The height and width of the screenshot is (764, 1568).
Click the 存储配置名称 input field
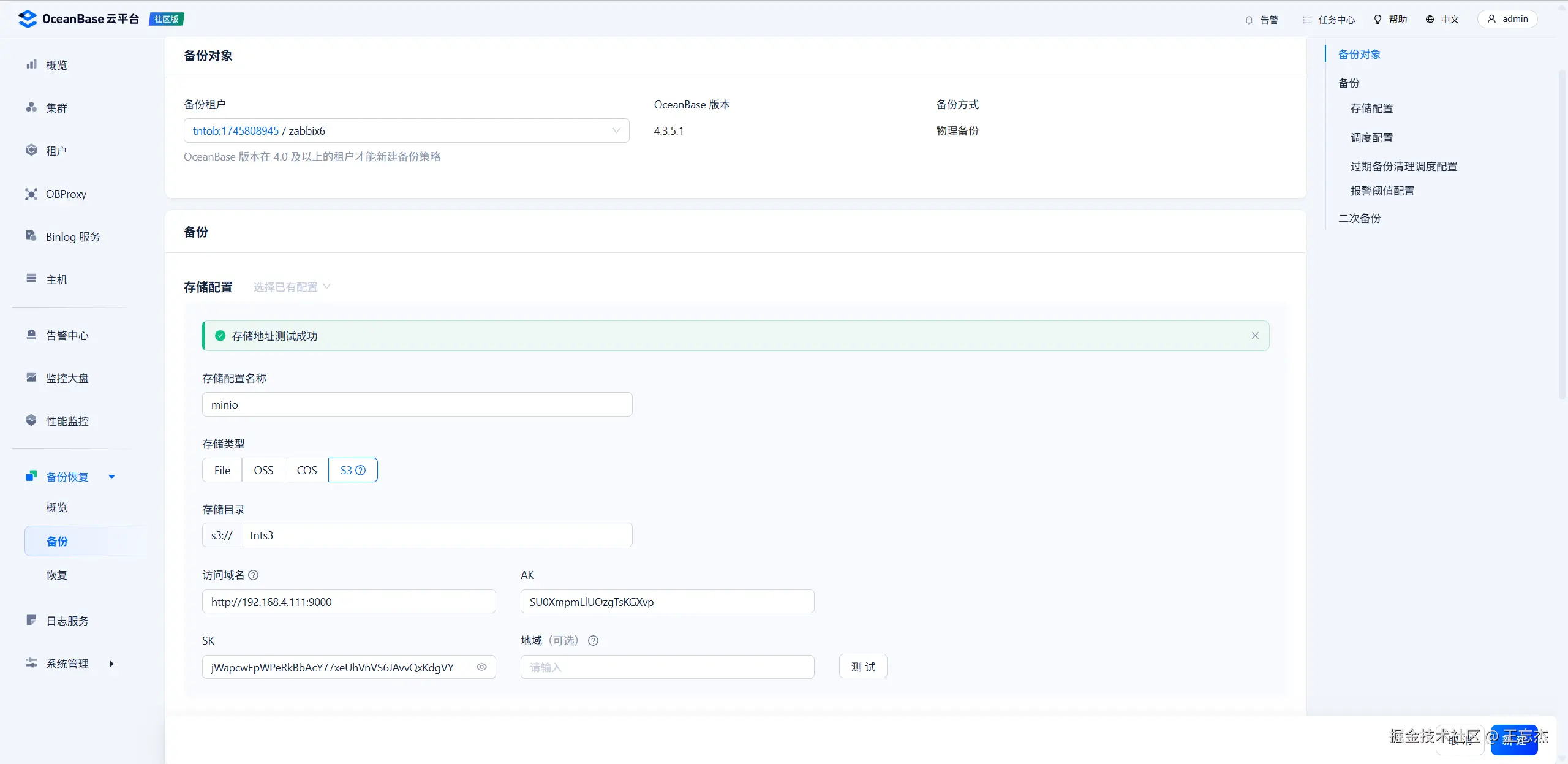point(417,404)
